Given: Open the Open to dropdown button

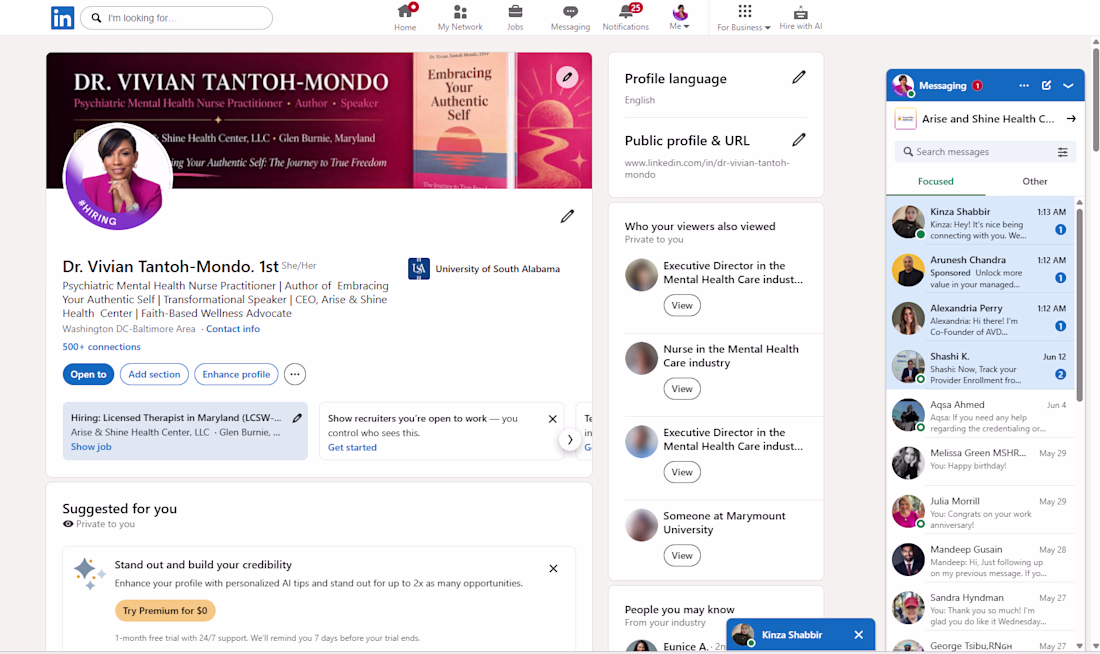Looking at the screenshot, I should [x=88, y=374].
